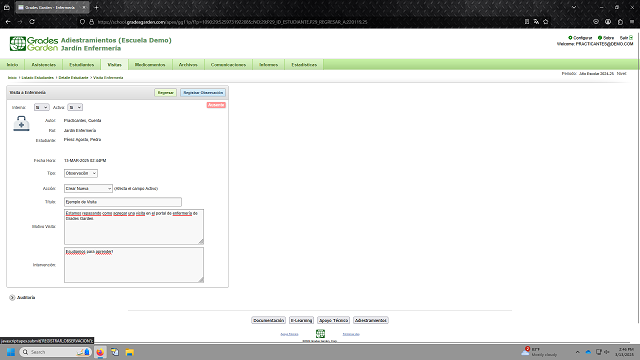The width and height of the screenshot is (640, 360).
Task: Open the Activa dropdown
Action: (x=75, y=107)
